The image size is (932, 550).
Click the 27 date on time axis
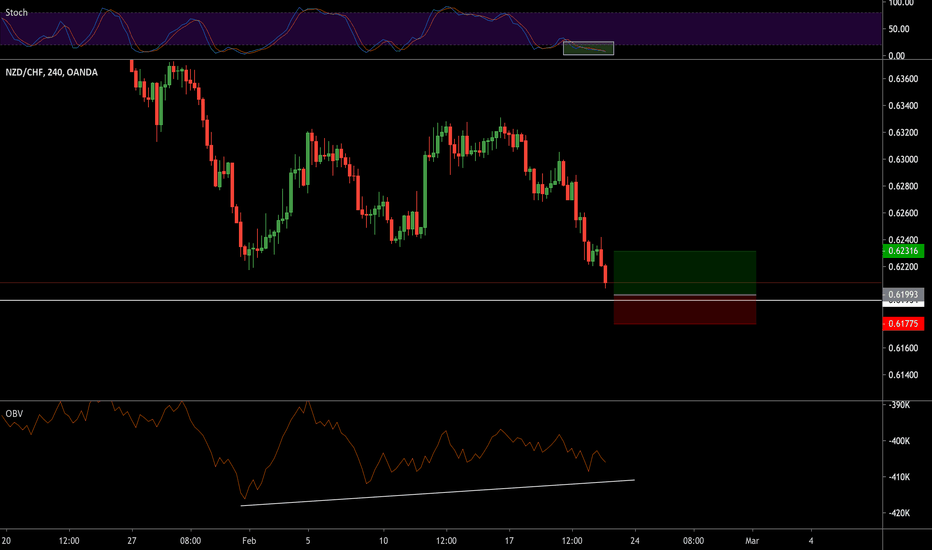(x=131, y=540)
